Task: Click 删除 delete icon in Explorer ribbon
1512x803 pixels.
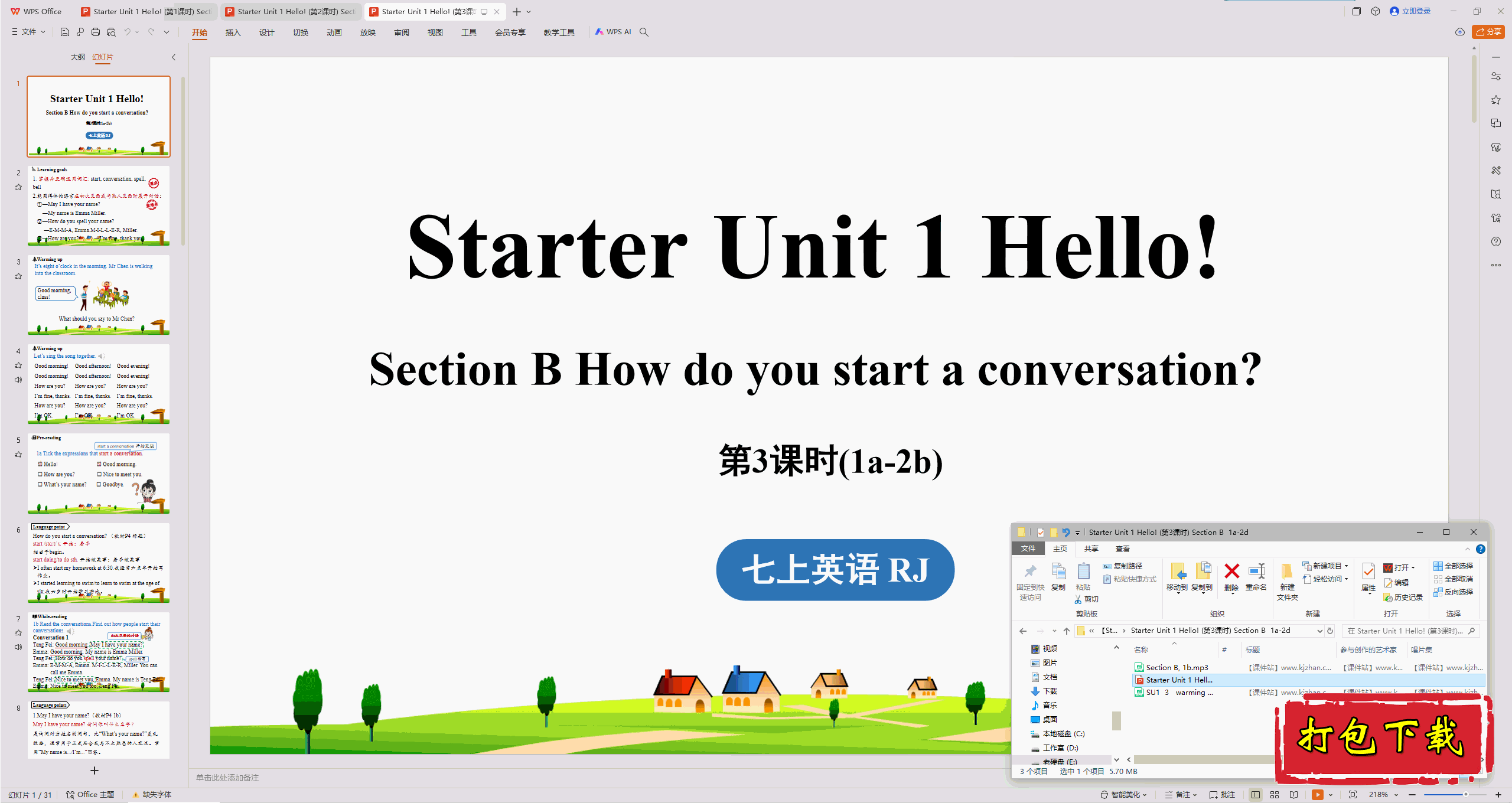Action: 1231,577
